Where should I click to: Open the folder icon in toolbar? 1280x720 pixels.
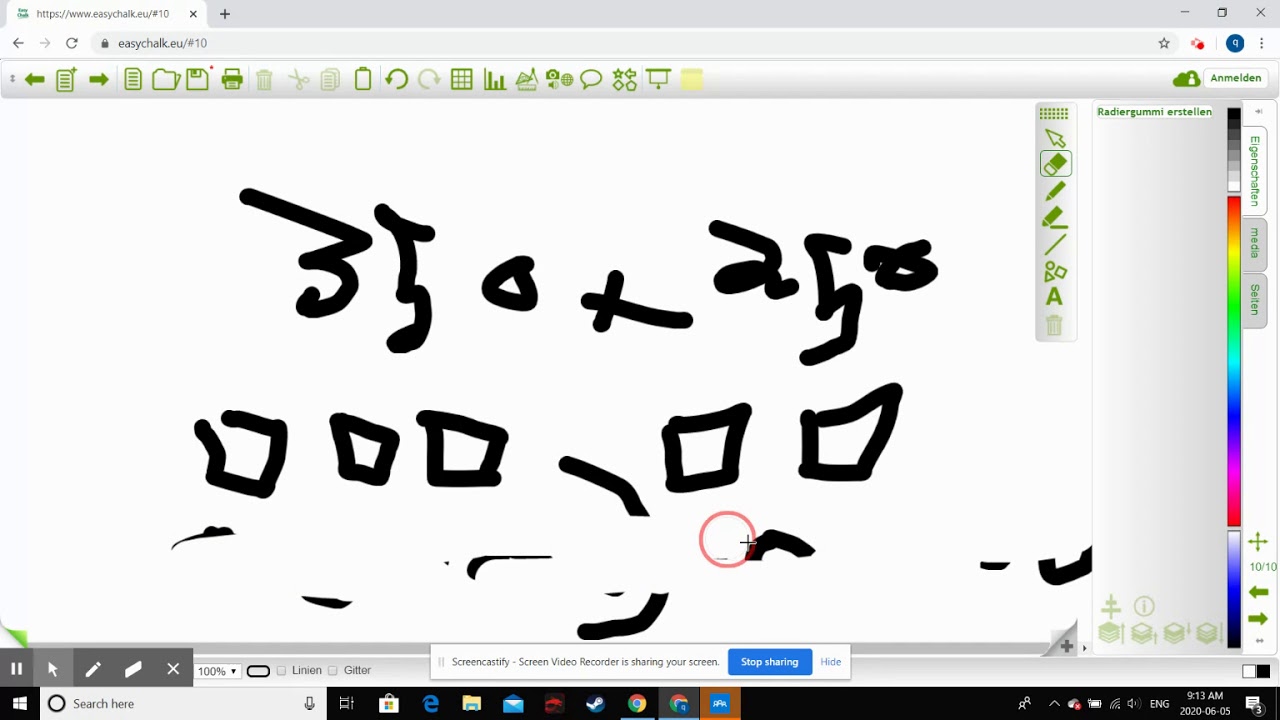pyautogui.click(x=165, y=79)
